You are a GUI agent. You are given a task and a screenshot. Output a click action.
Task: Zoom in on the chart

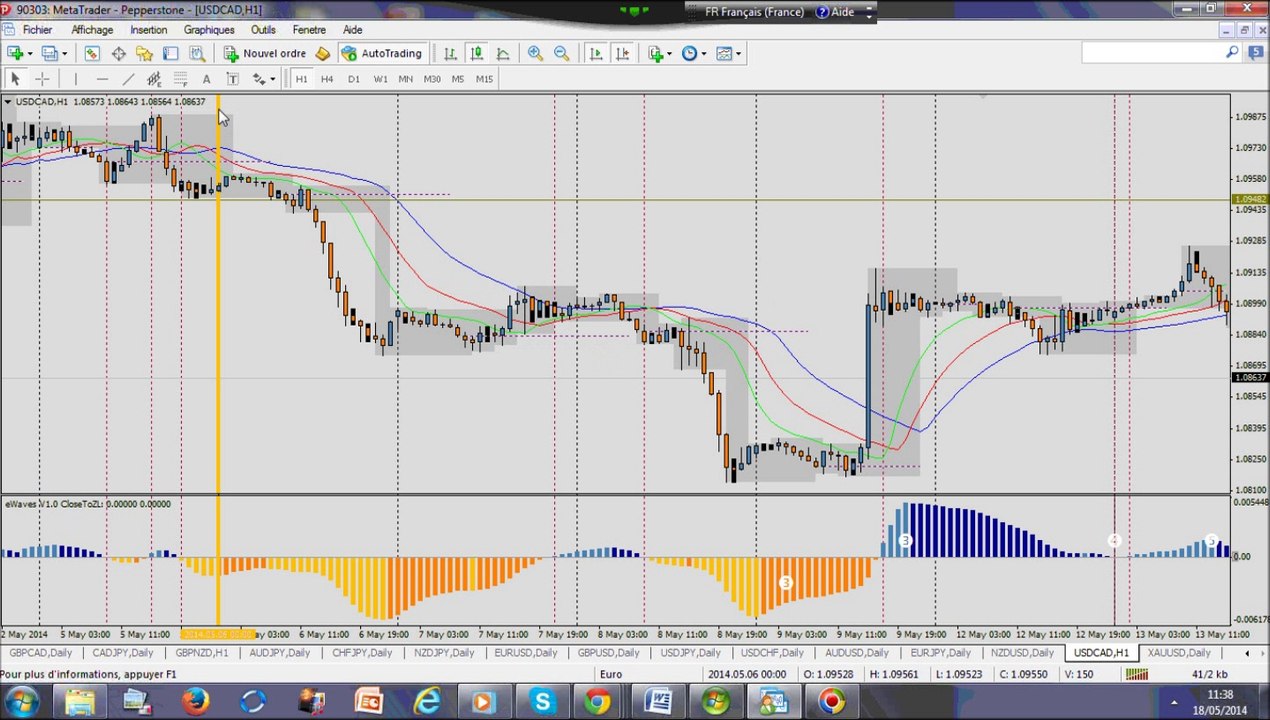(x=535, y=53)
